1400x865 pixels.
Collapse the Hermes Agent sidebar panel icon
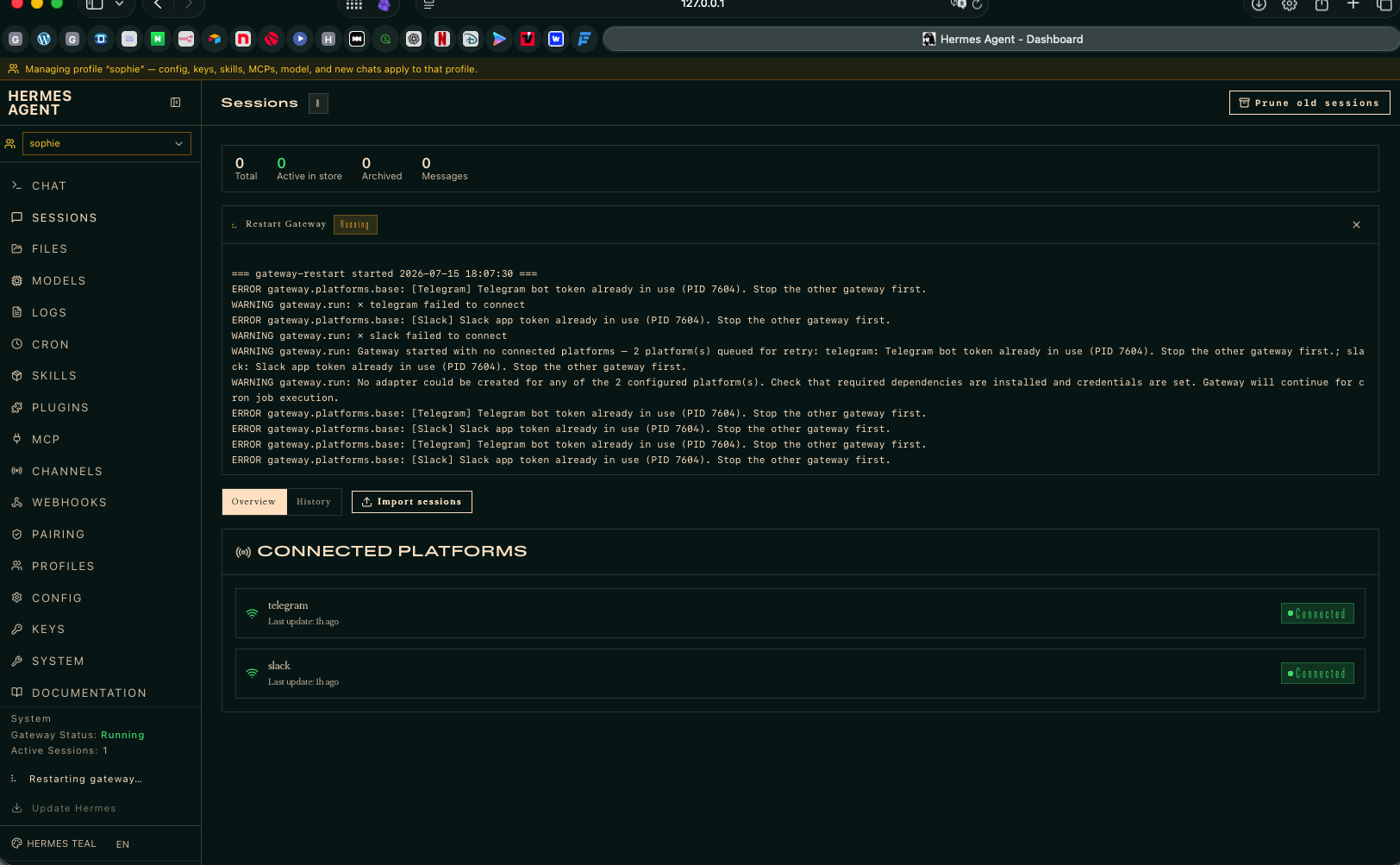176,103
